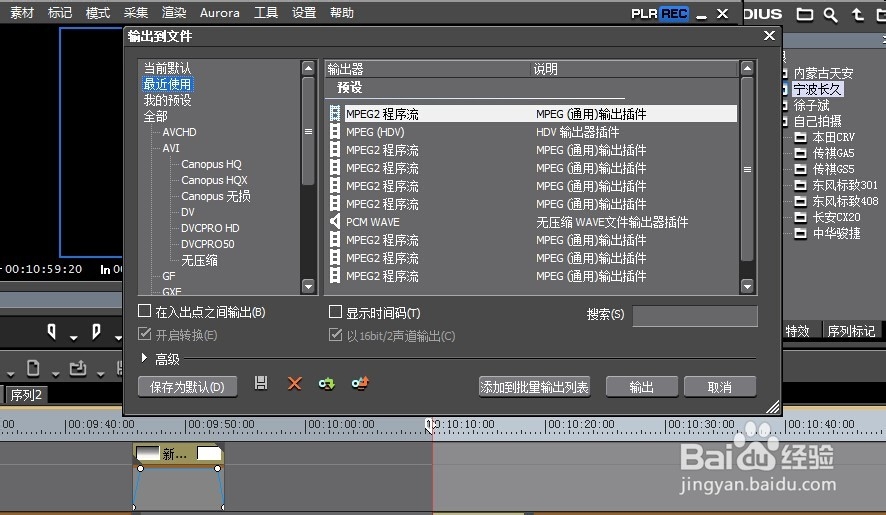Select 最近使用 in the category tree
Image resolution: width=886 pixels, height=515 pixels.
tap(167, 84)
